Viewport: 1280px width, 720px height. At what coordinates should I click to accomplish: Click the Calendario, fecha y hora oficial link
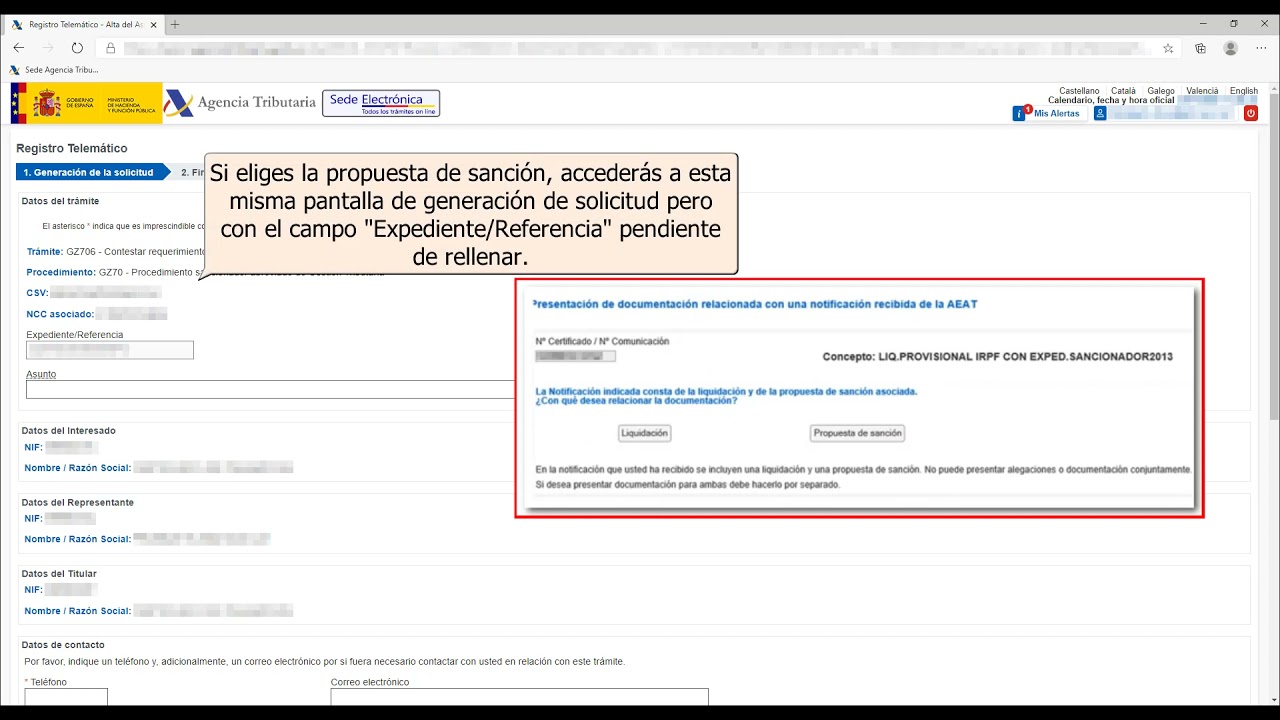(1111, 100)
